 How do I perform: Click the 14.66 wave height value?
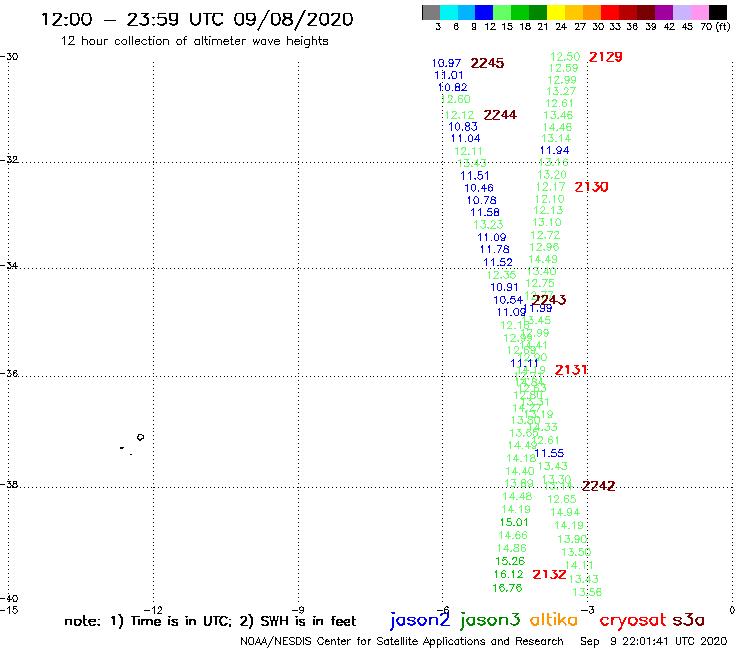tap(513, 535)
